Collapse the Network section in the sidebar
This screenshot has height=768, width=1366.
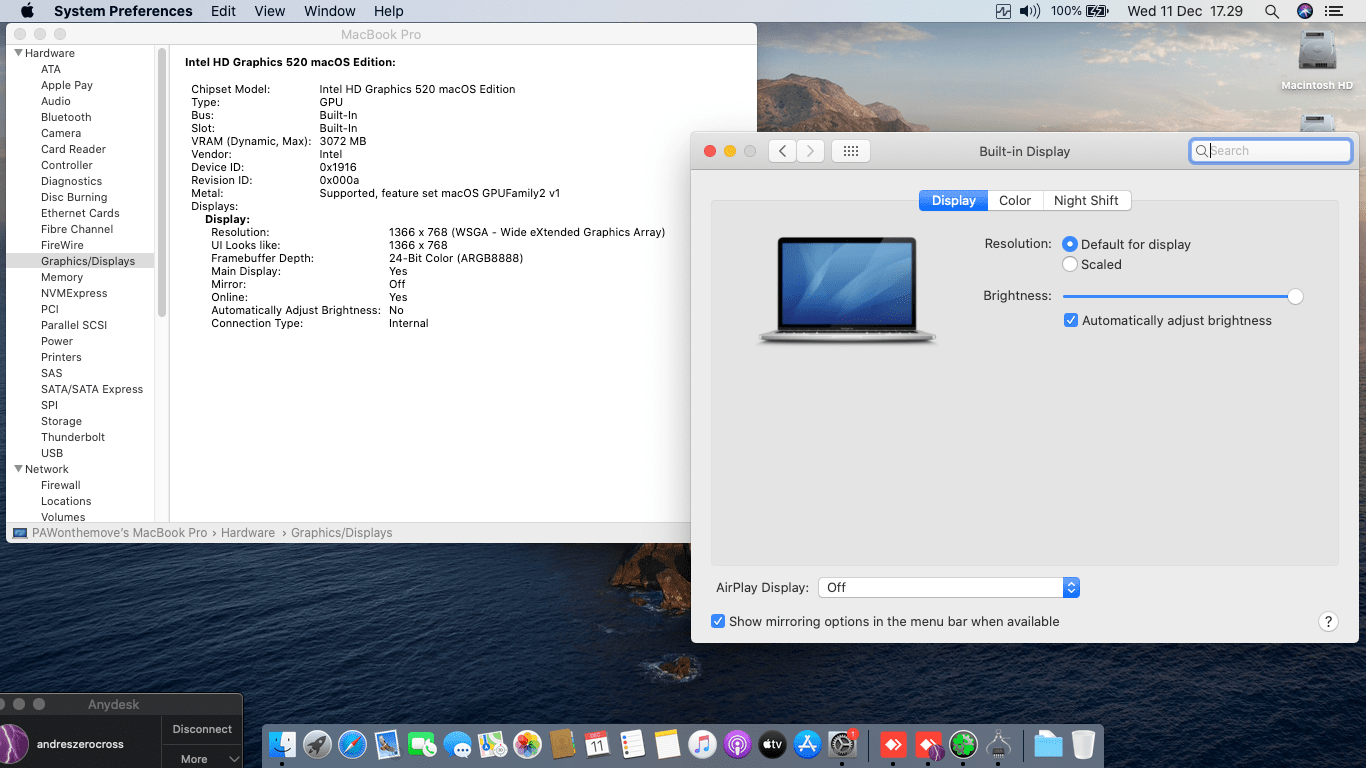[x=17, y=468]
